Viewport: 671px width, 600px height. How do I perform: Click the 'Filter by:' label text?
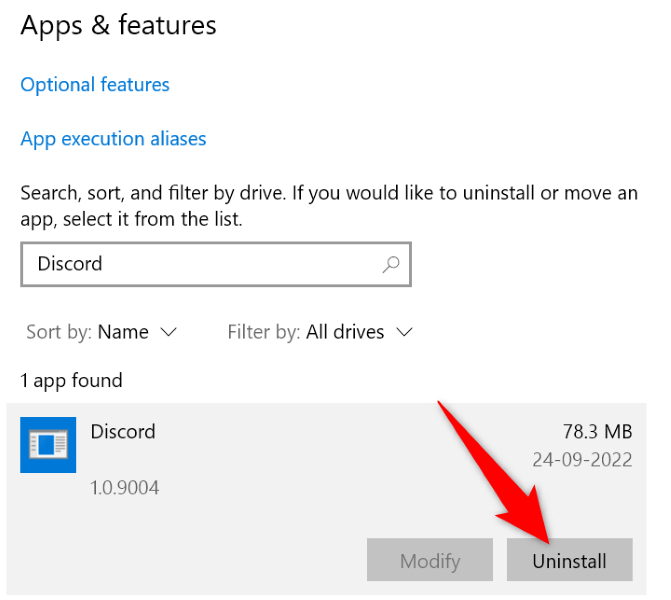coord(262,331)
